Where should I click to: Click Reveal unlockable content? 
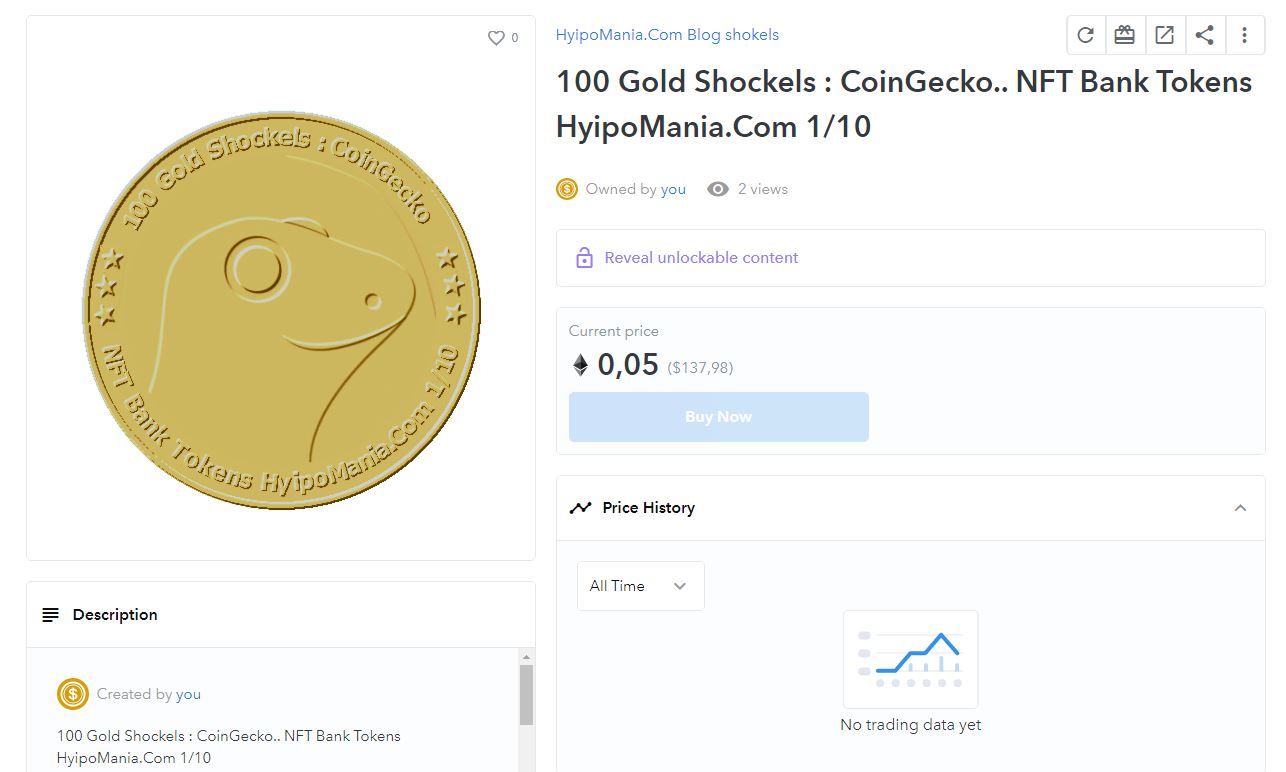click(701, 258)
